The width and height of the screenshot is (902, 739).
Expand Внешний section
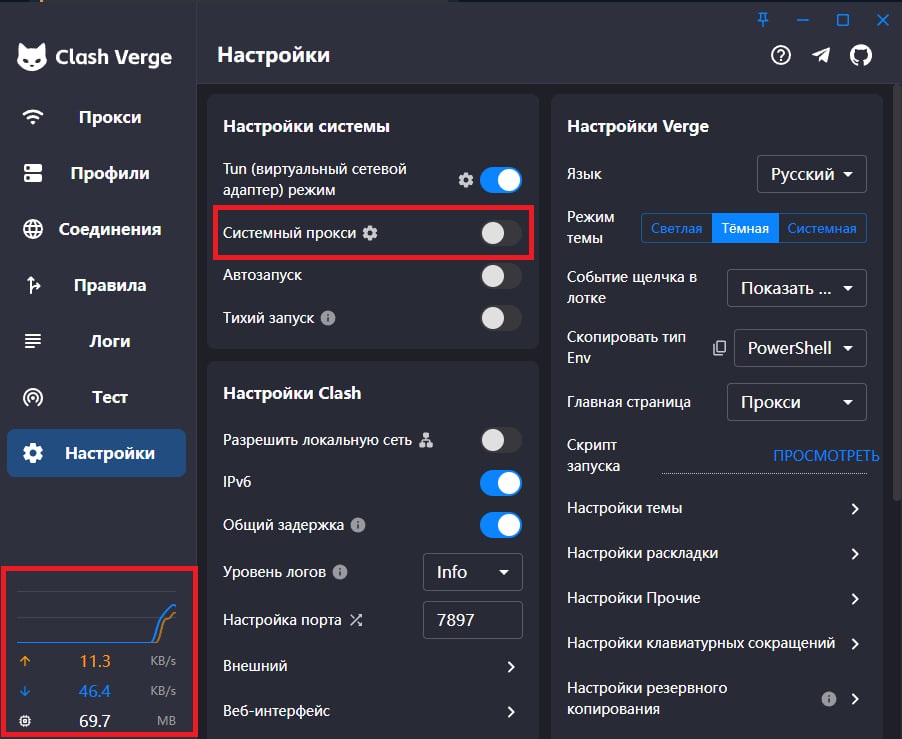coord(373,667)
